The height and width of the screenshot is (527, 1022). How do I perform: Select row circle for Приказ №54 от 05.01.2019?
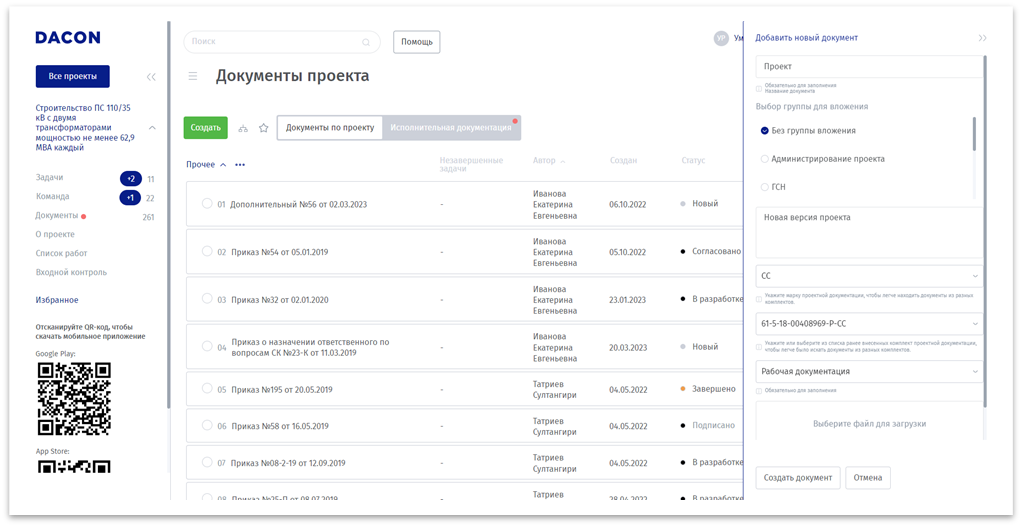(207, 251)
